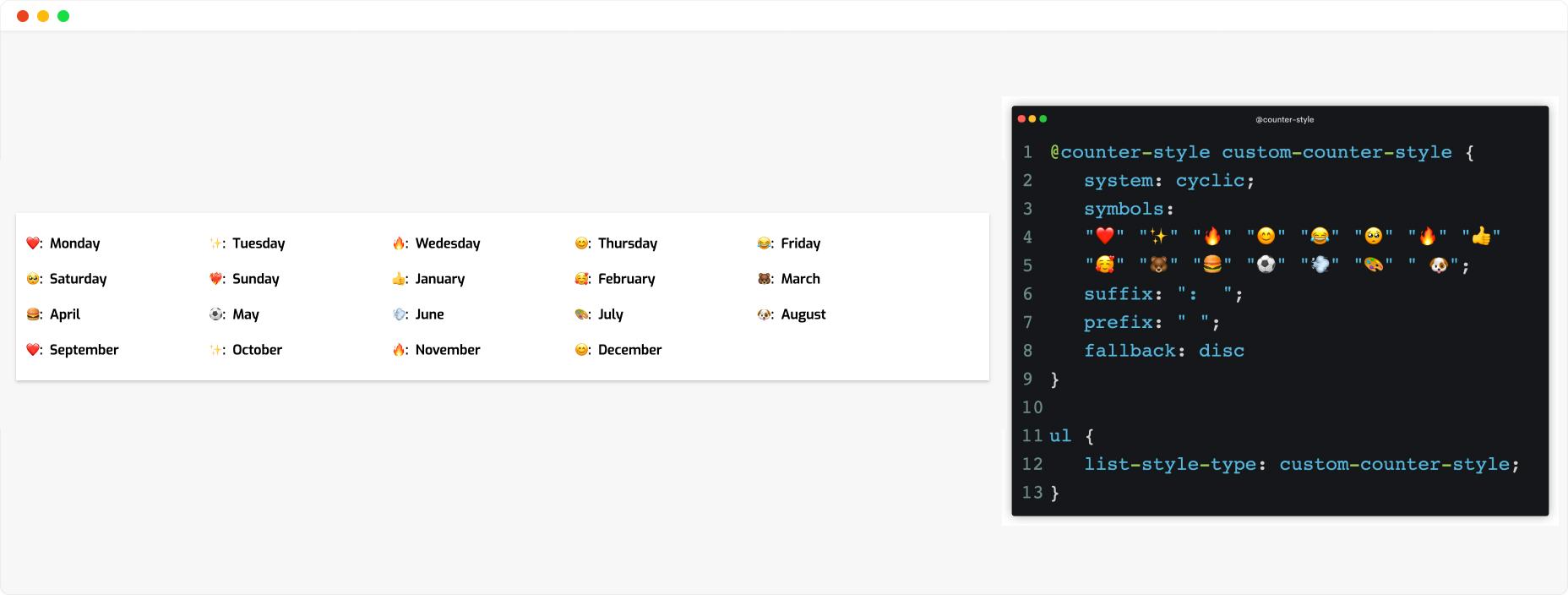Viewport: 1568px width, 595px height.
Task: Click the sparkles emoji in code line 4
Action: click(1158, 237)
